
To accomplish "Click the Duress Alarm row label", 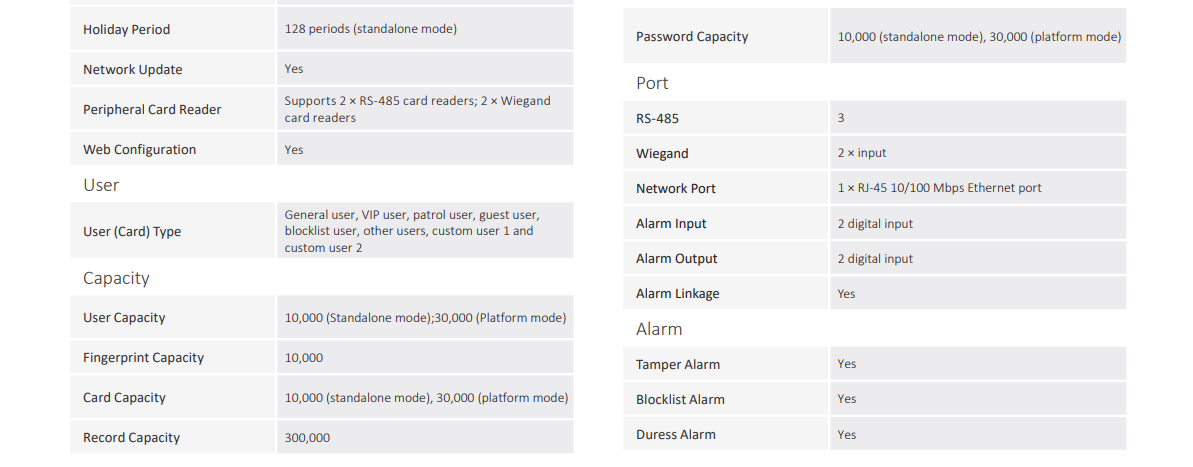I will 676,435.
